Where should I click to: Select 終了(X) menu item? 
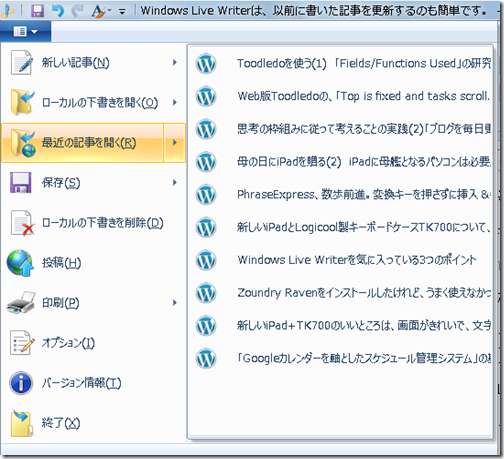[x=93, y=423]
